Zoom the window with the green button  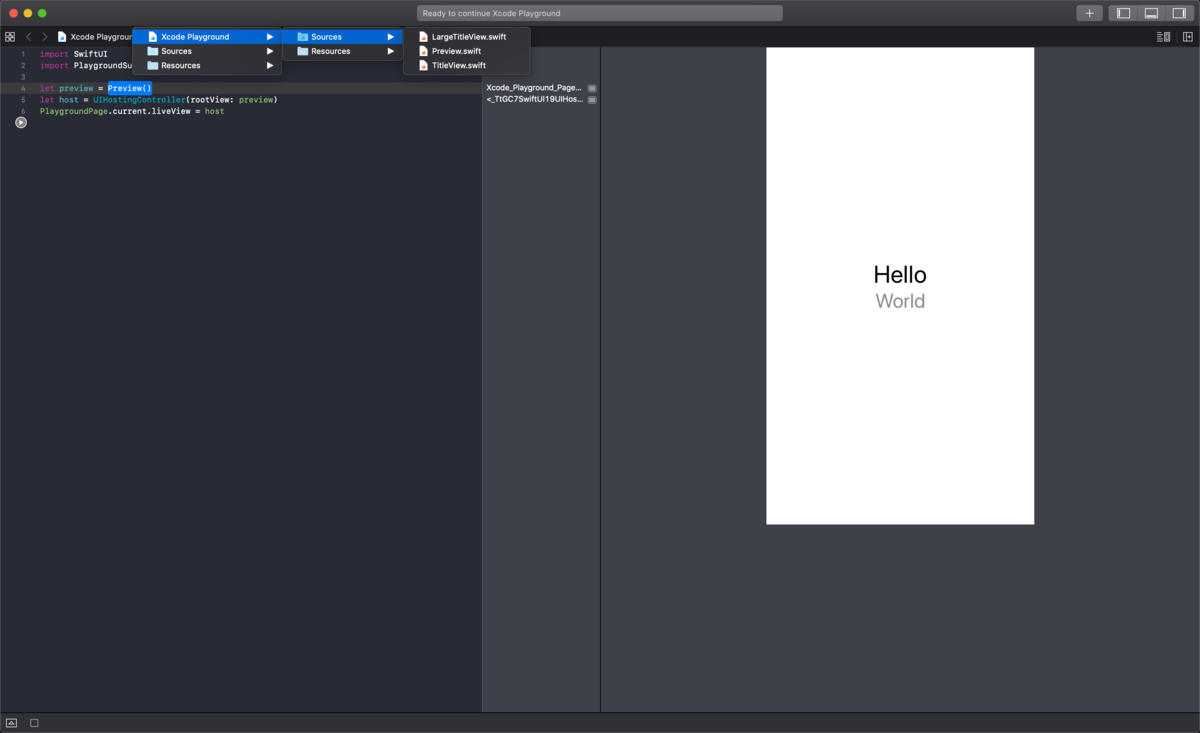click(42, 13)
